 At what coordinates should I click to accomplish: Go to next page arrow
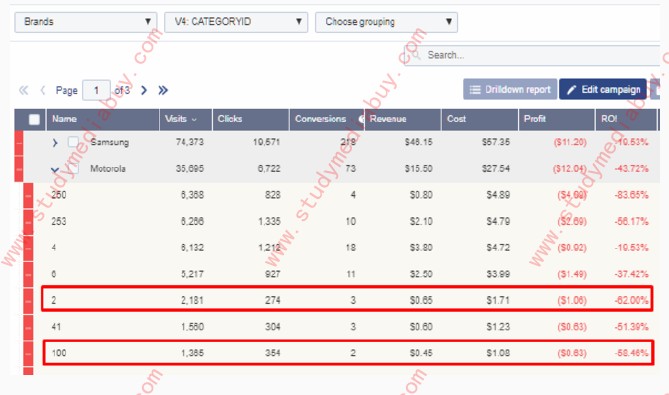(x=144, y=90)
